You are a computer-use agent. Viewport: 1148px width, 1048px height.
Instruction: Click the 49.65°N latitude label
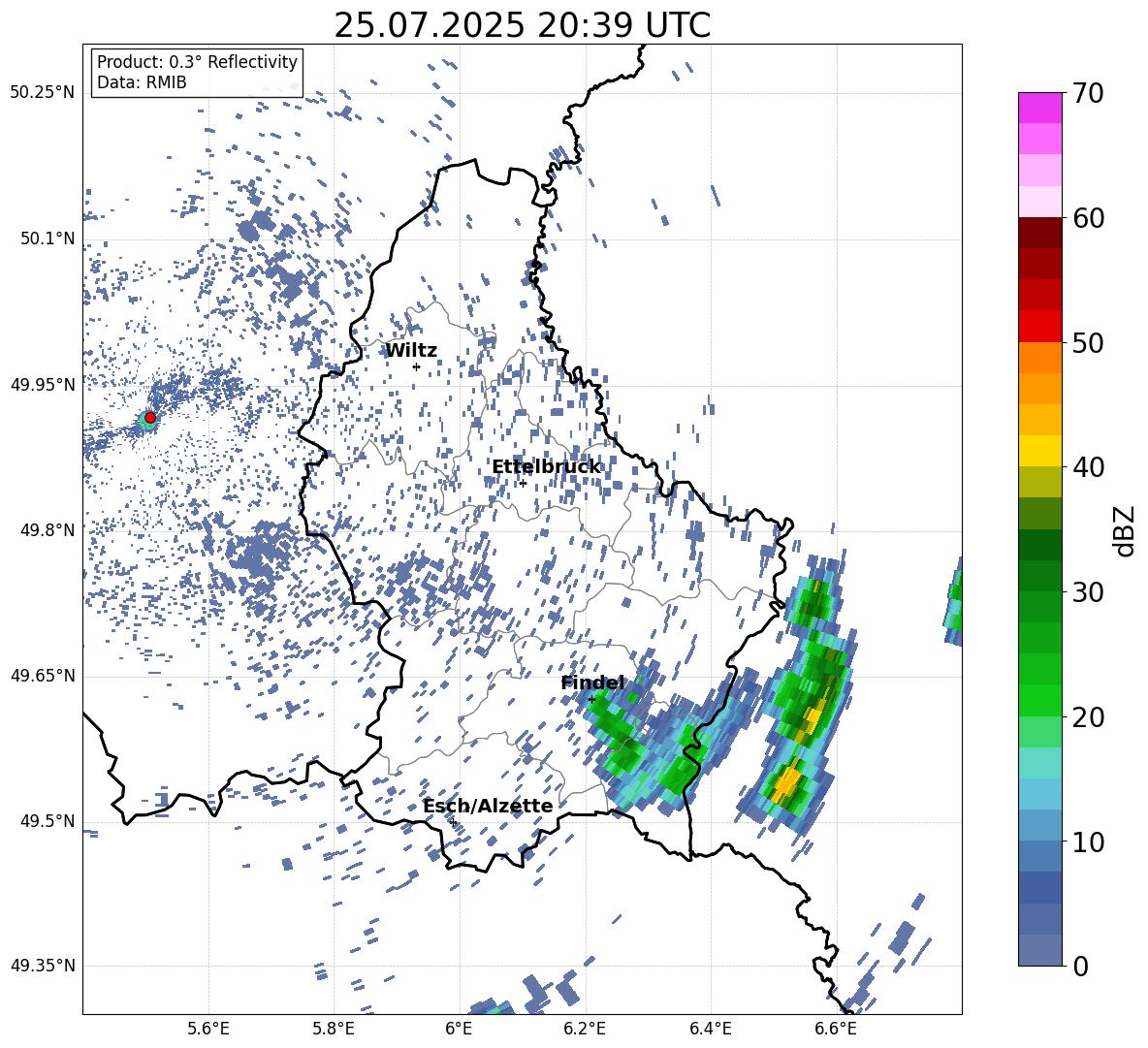[43, 675]
